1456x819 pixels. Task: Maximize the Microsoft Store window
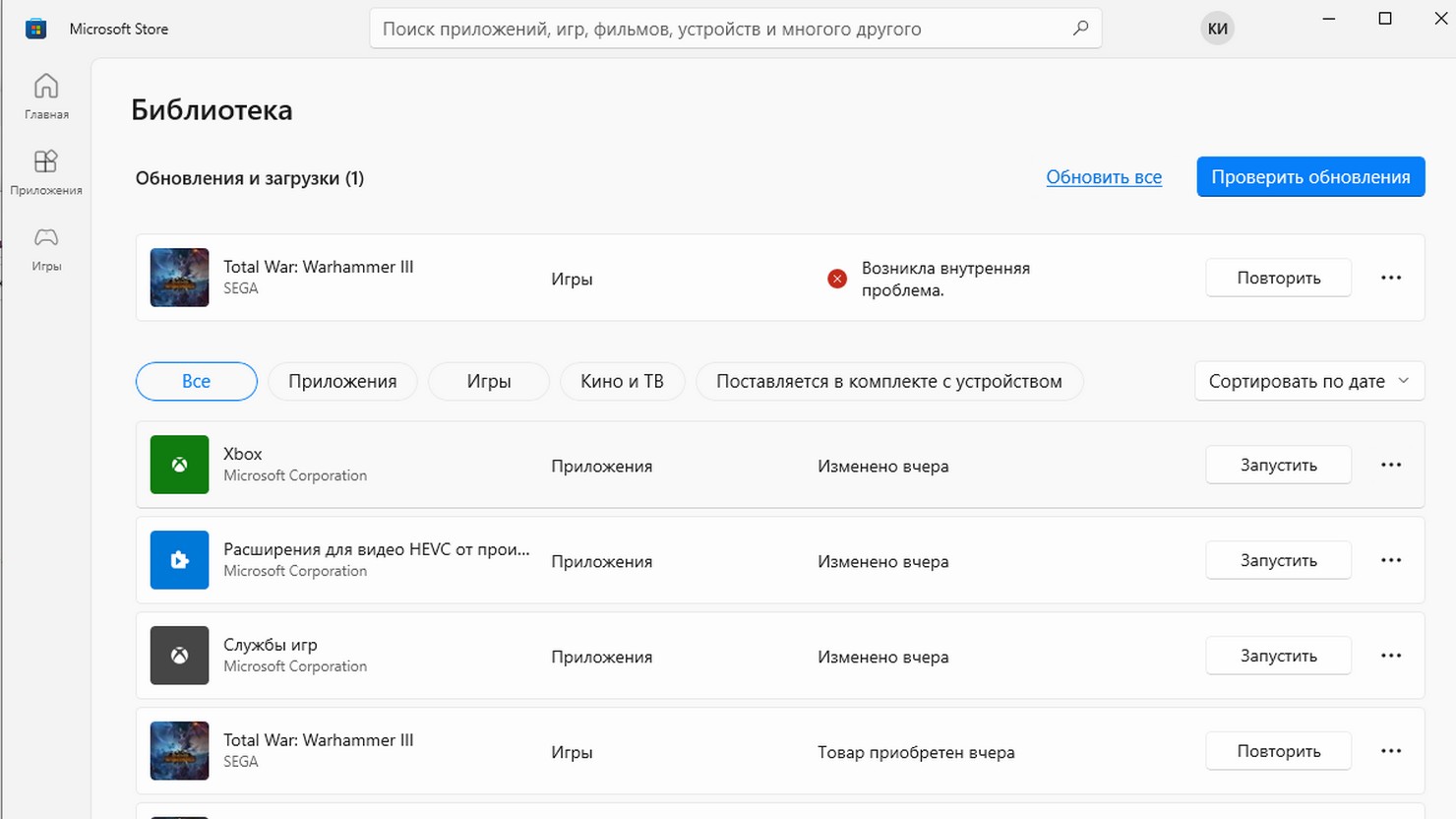tap(1385, 19)
